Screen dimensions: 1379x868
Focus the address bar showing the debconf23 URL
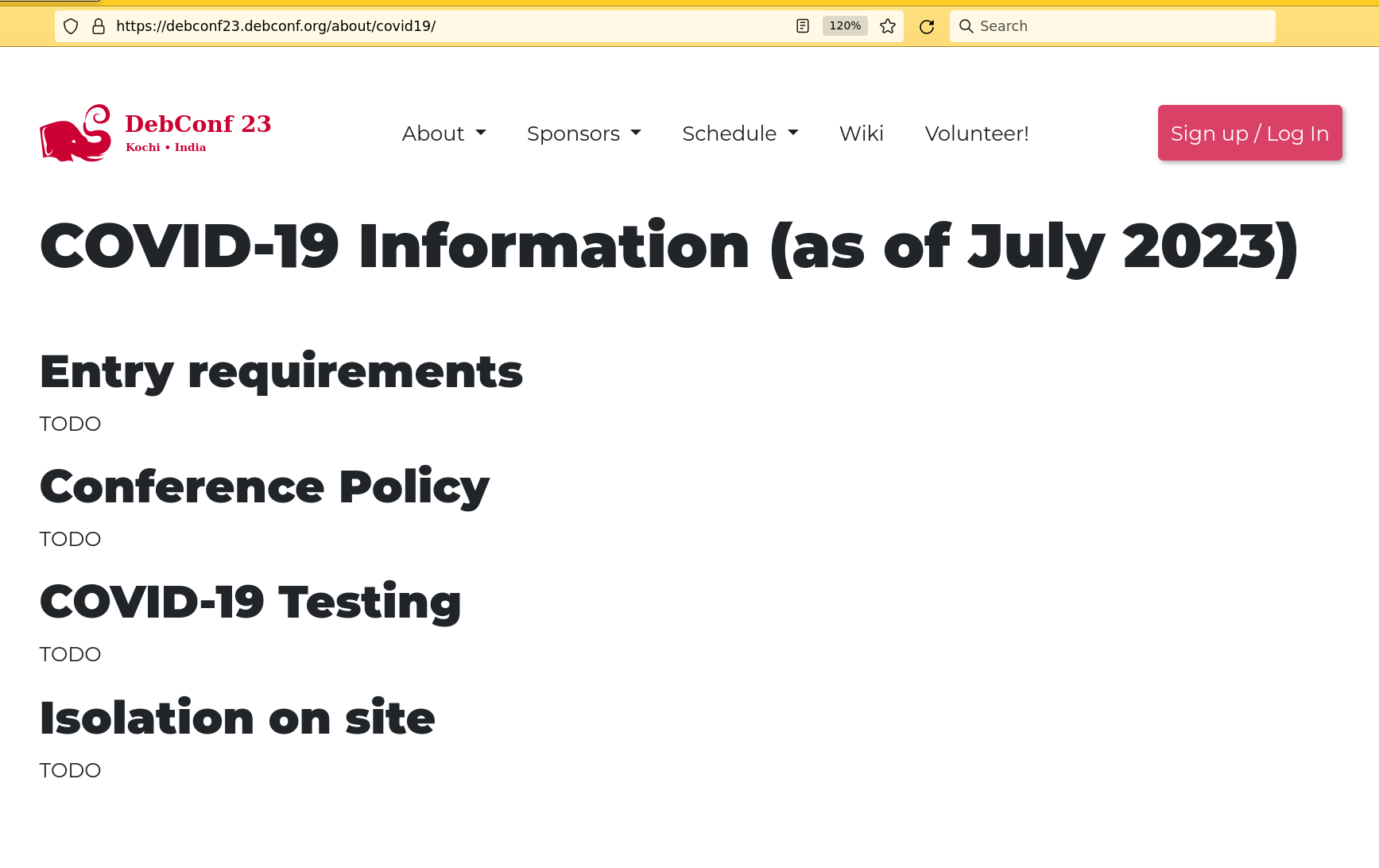click(445, 26)
